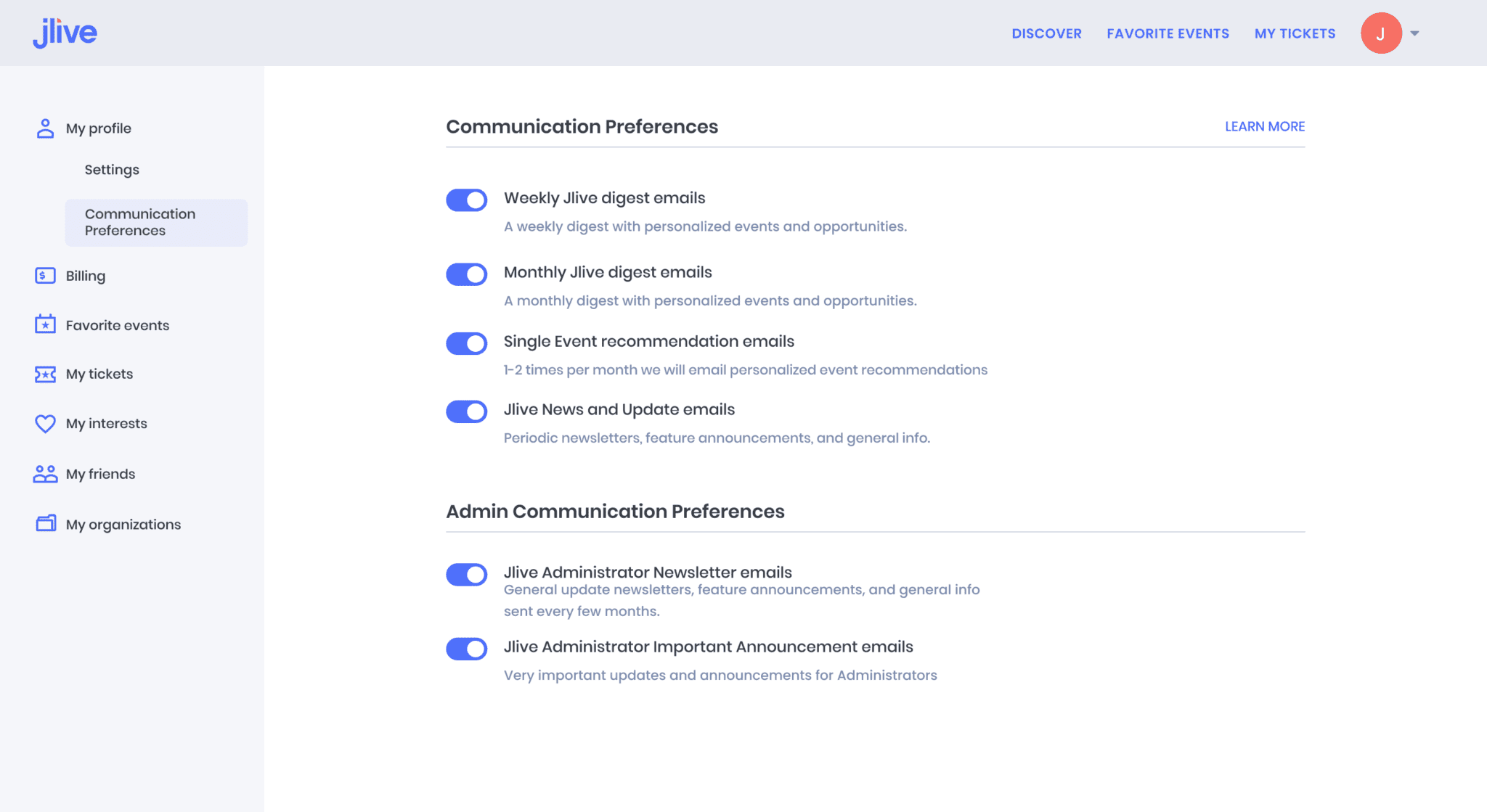This screenshot has width=1487, height=812.
Task: Open My profile sidebar label
Action: [x=99, y=128]
